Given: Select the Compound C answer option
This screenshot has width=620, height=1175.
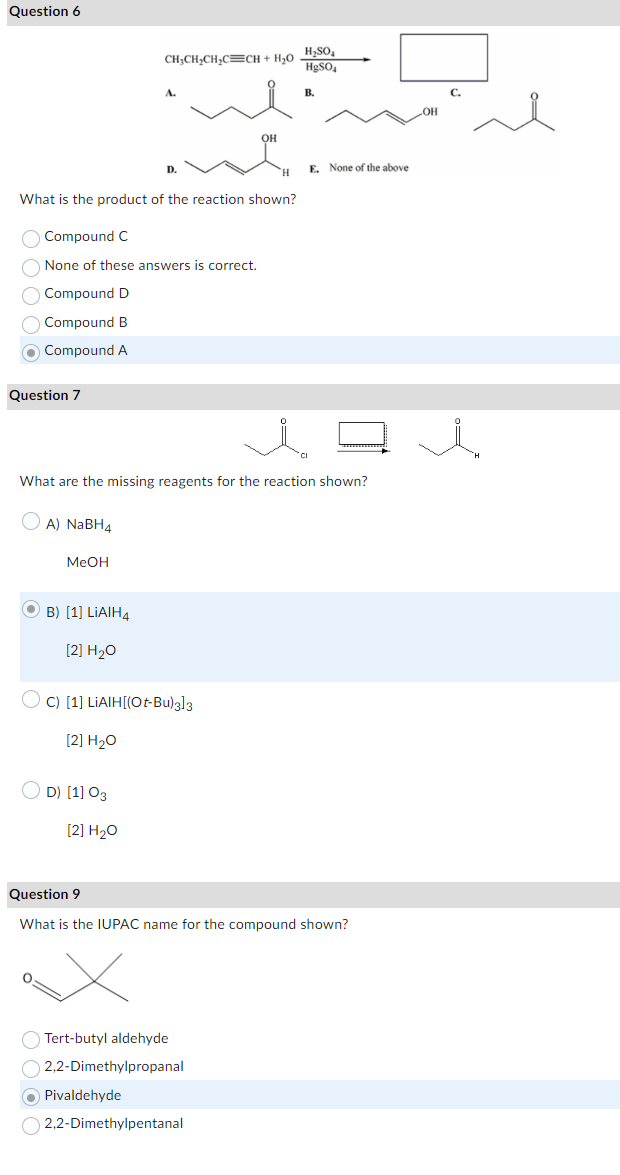Looking at the screenshot, I should [x=30, y=238].
